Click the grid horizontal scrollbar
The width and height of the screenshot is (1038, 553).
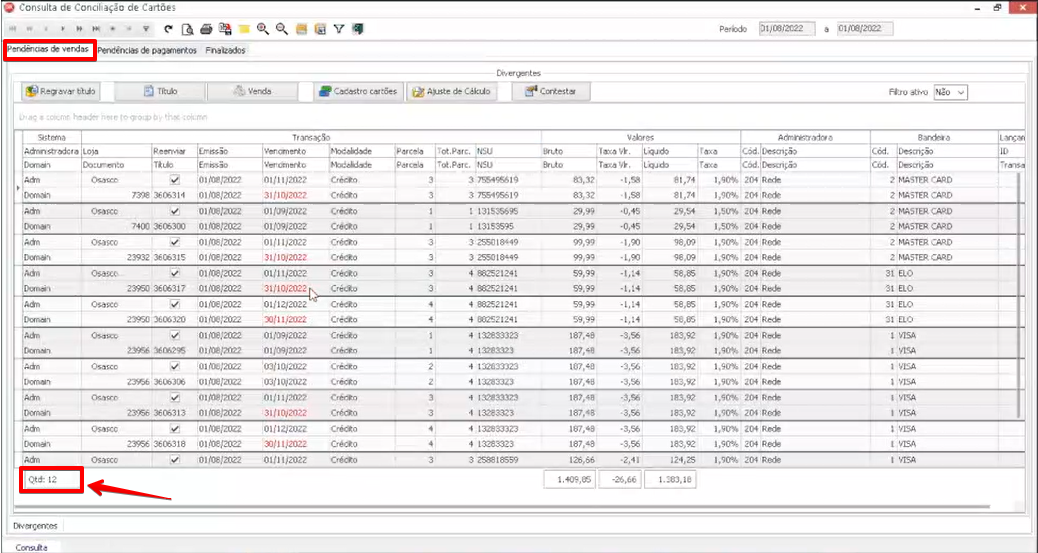coord(503,507)
